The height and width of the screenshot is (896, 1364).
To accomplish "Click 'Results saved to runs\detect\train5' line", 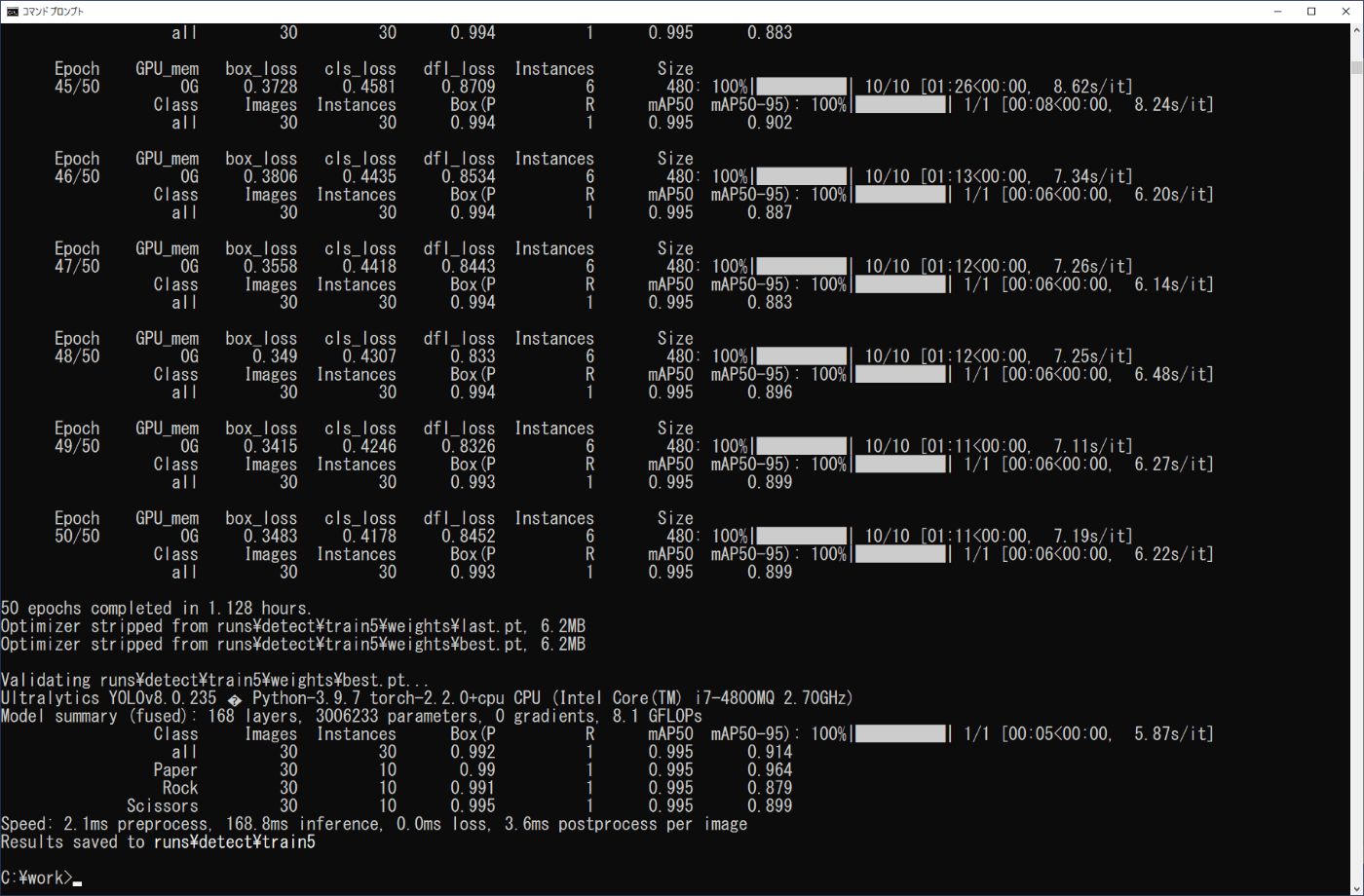I will 158,841.
